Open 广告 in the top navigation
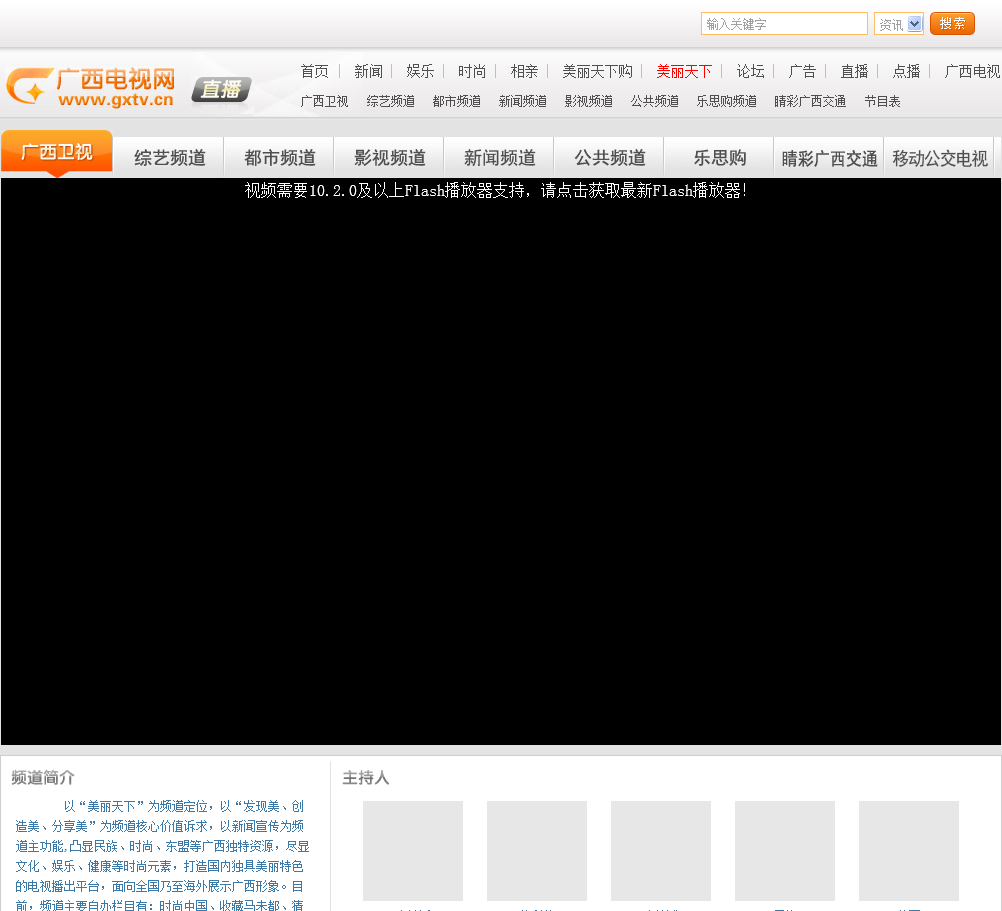This screenshot has width=1002, height=911. click(x=803, y=72)
